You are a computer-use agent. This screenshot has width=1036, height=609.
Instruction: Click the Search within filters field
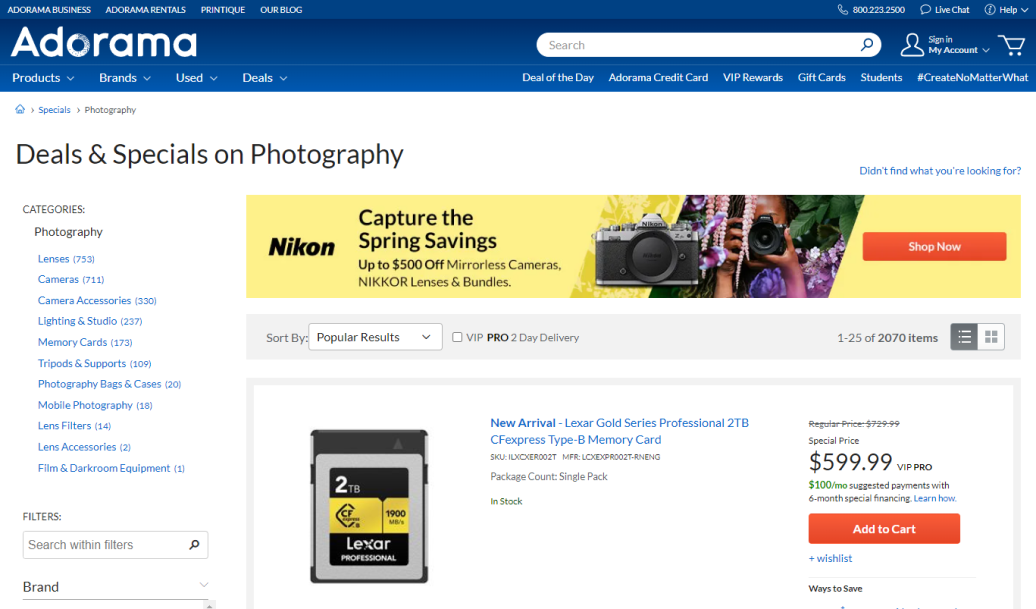104,545
